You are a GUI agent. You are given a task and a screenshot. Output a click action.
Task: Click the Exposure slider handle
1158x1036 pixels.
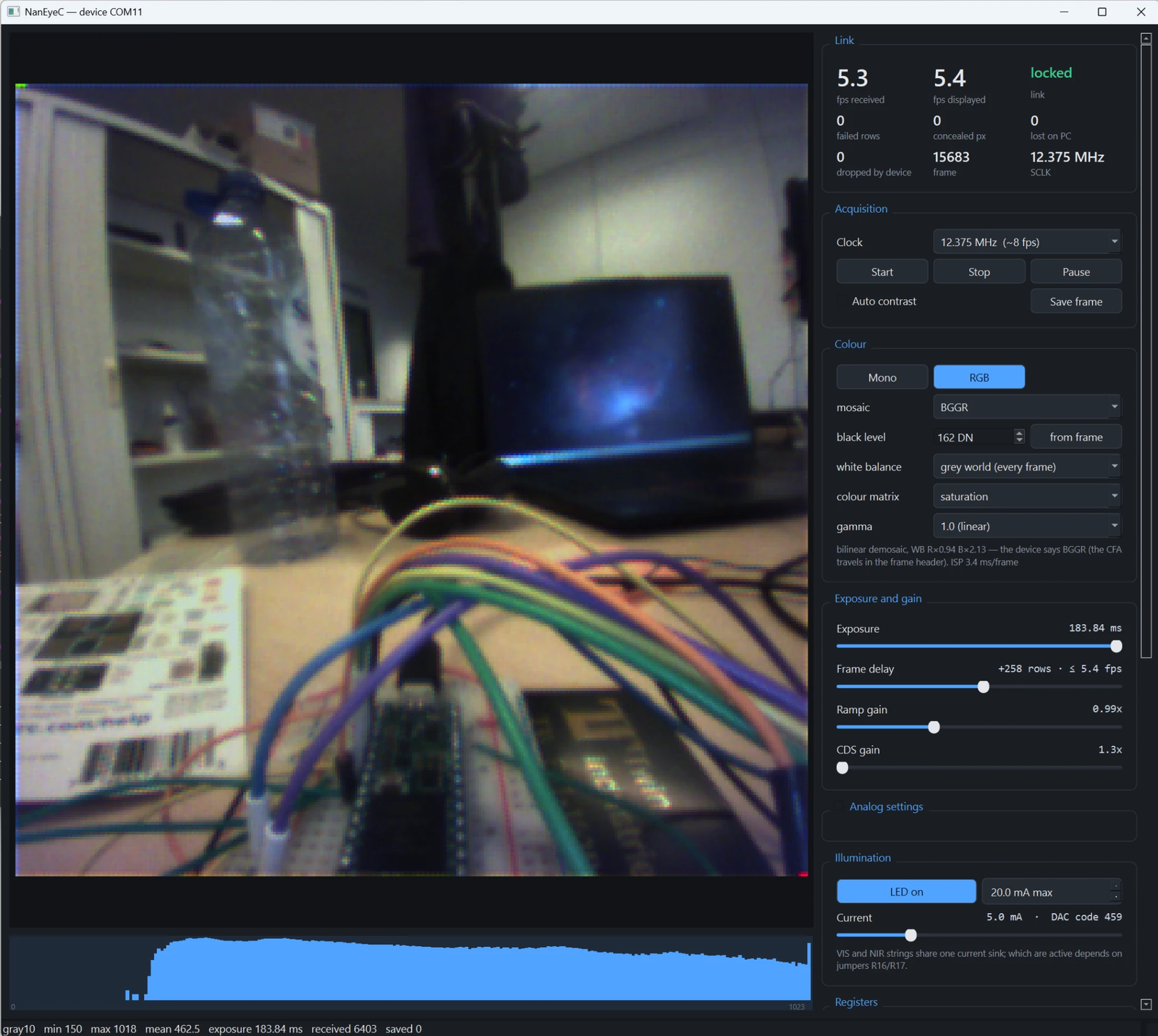coord(1116,646)
